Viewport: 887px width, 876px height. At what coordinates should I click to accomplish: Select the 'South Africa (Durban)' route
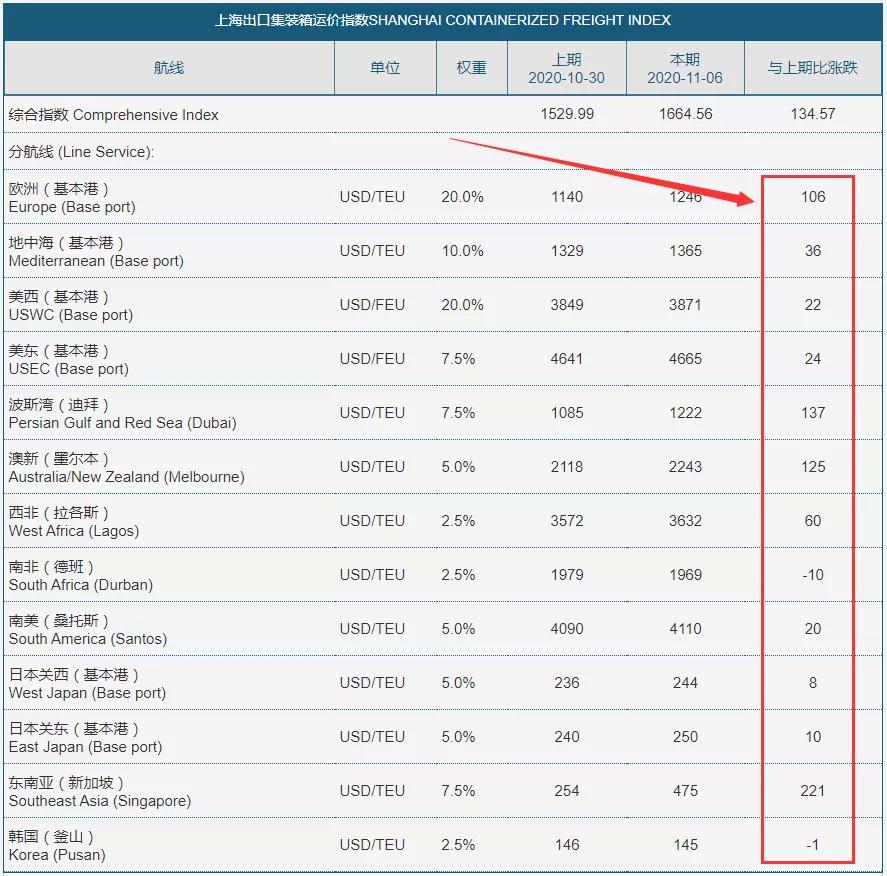click(81, 585)
